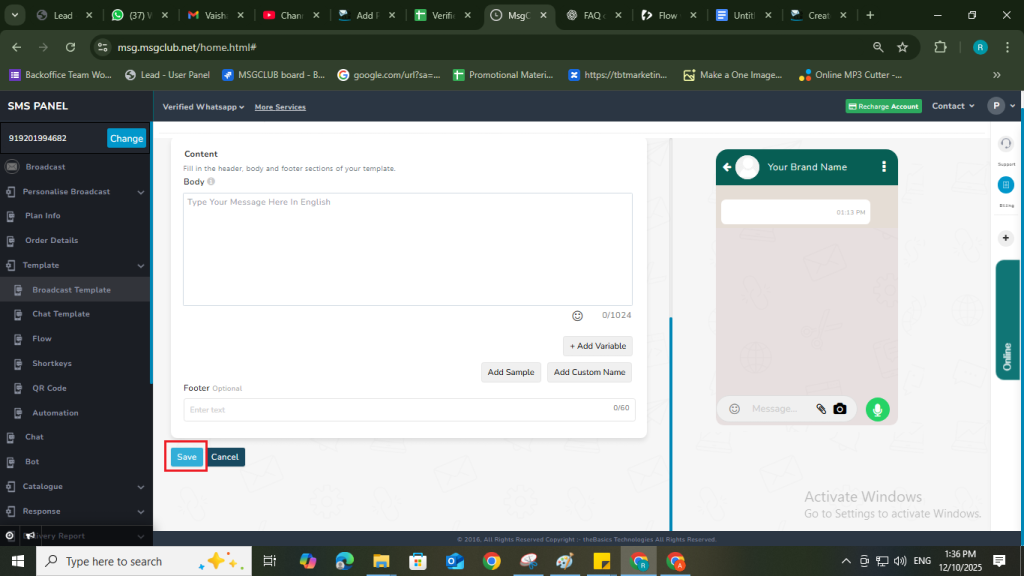Viewport: 1024px width, 576px height.
Task: Open the Contact dropdown menu
Action: tap(953, 106)
